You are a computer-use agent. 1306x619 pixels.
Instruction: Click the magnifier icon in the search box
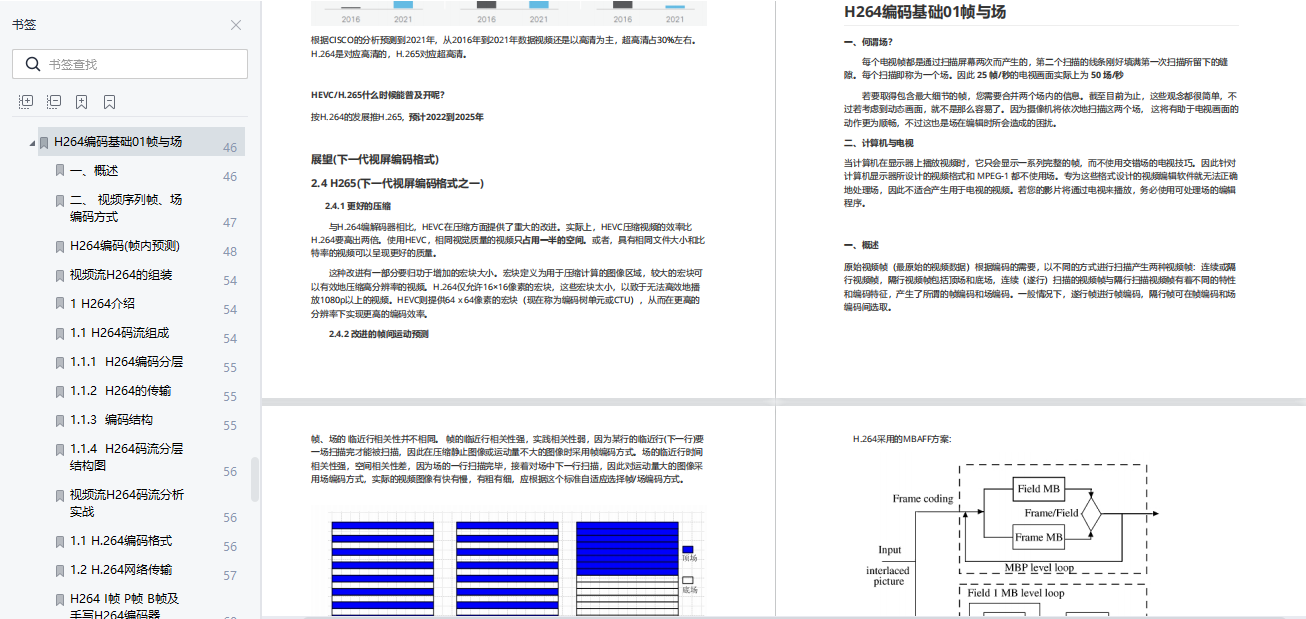click(x=33, y=63)
